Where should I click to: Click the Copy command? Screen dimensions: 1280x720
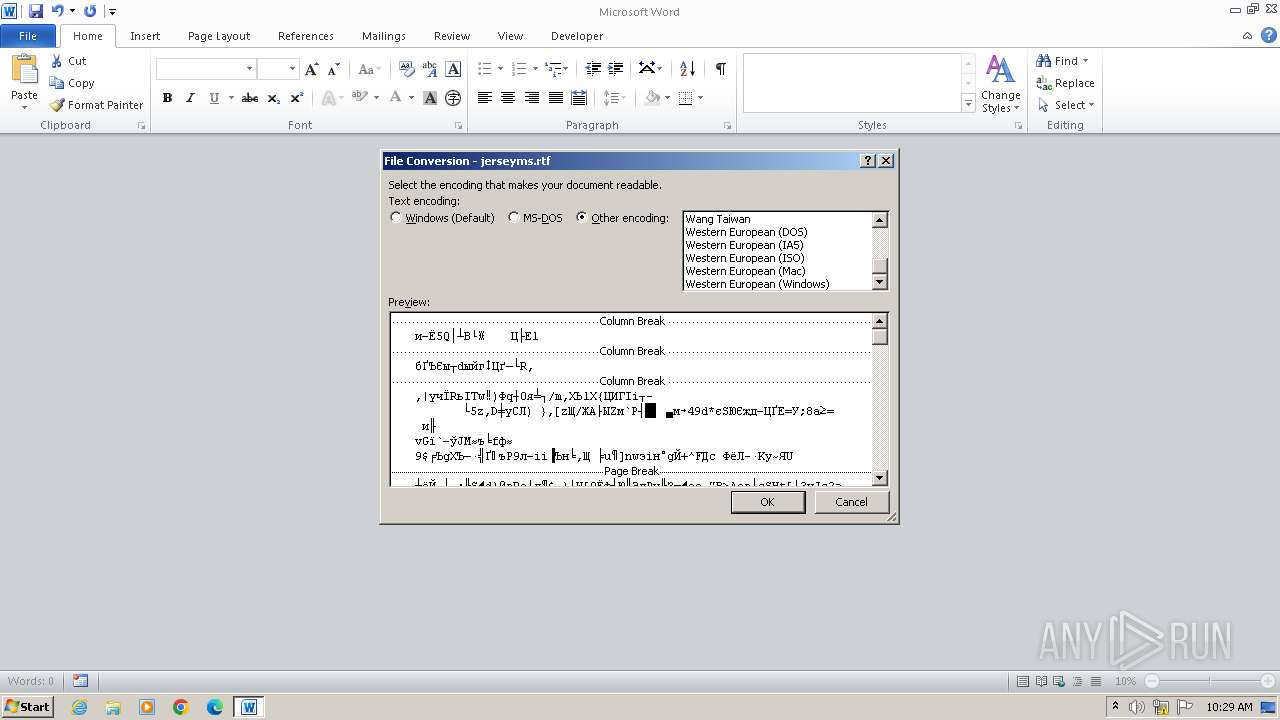tap(72, 83)
